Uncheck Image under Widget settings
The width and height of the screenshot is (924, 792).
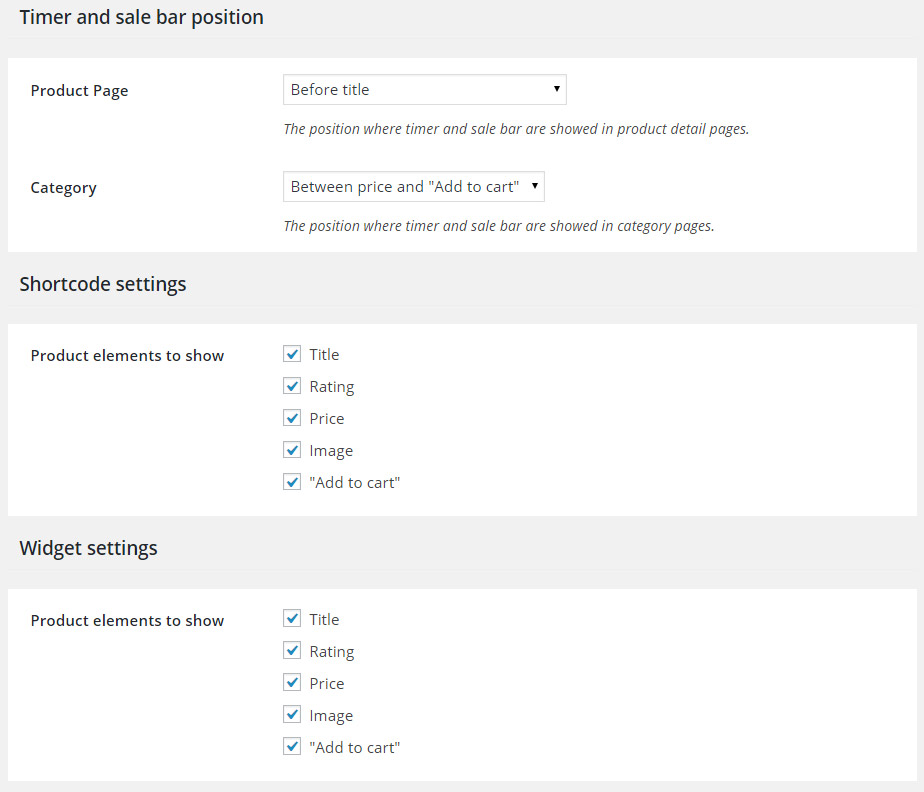(x=292, y=715)
